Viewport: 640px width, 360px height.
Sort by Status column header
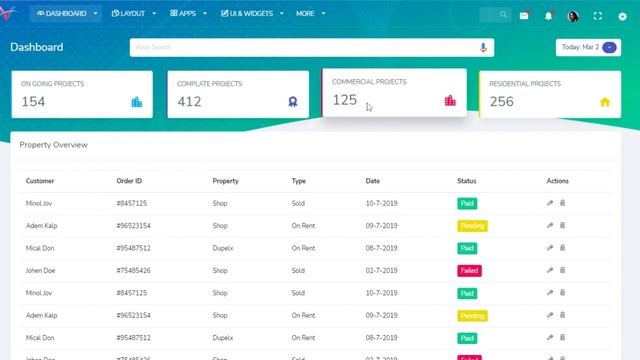(467, 181)
